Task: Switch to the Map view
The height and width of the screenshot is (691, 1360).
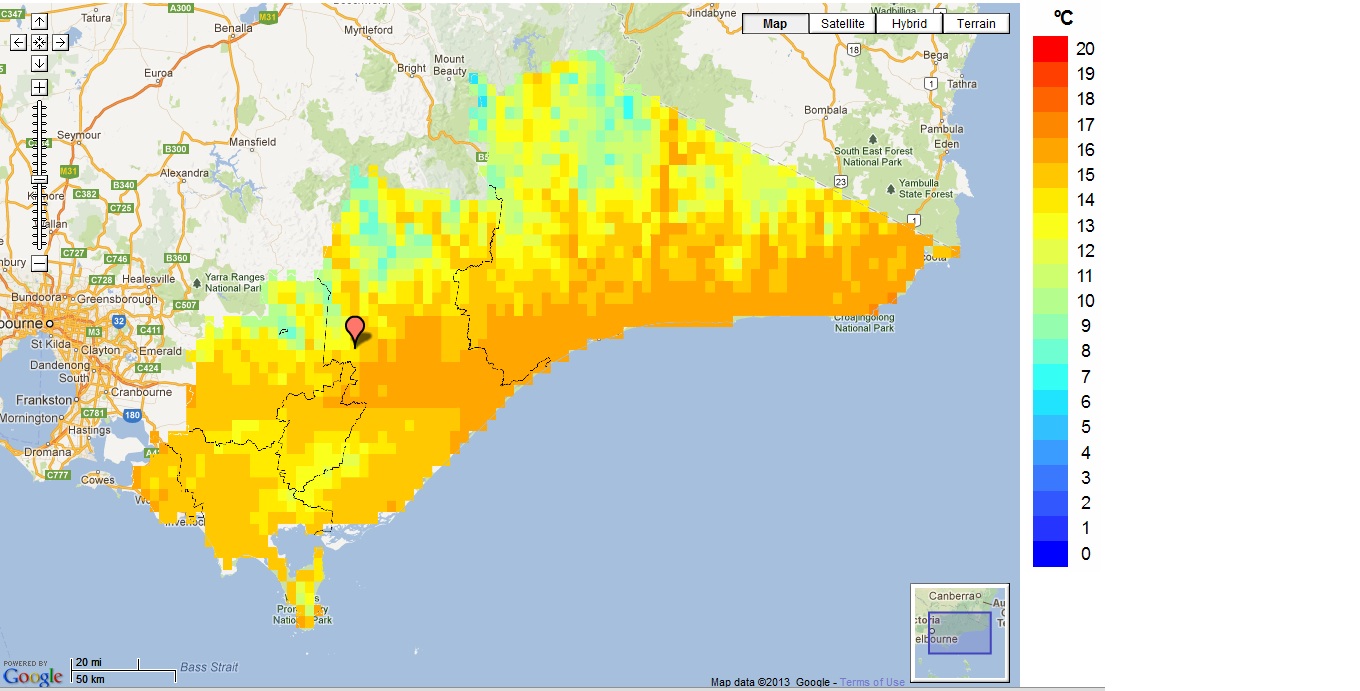Action: pos(775,24)
